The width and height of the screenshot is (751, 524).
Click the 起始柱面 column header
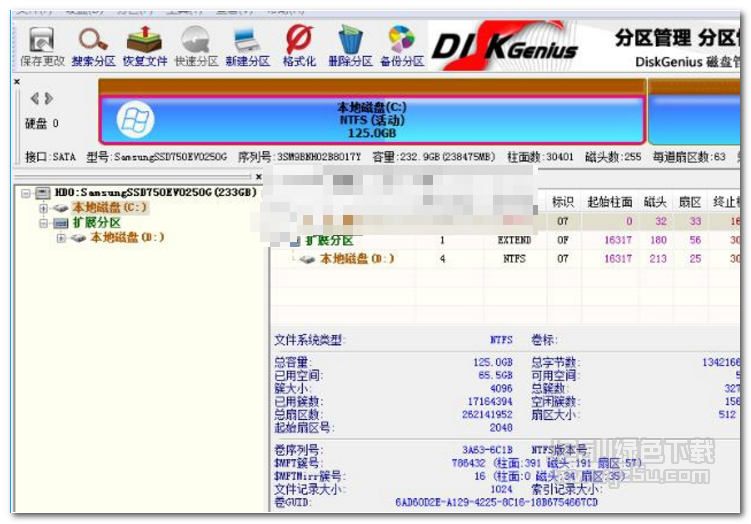610,202
